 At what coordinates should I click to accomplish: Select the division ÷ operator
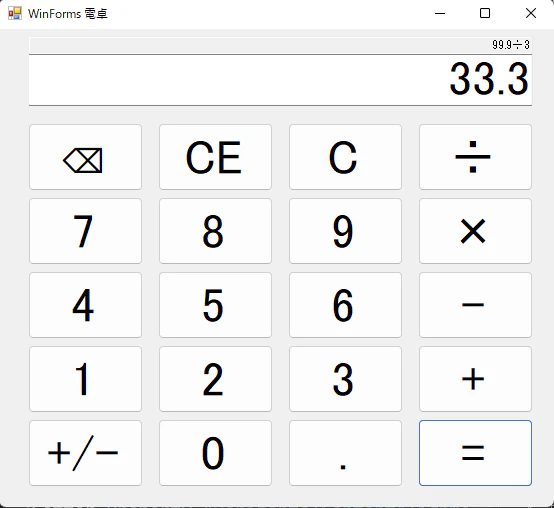[475, 157]
